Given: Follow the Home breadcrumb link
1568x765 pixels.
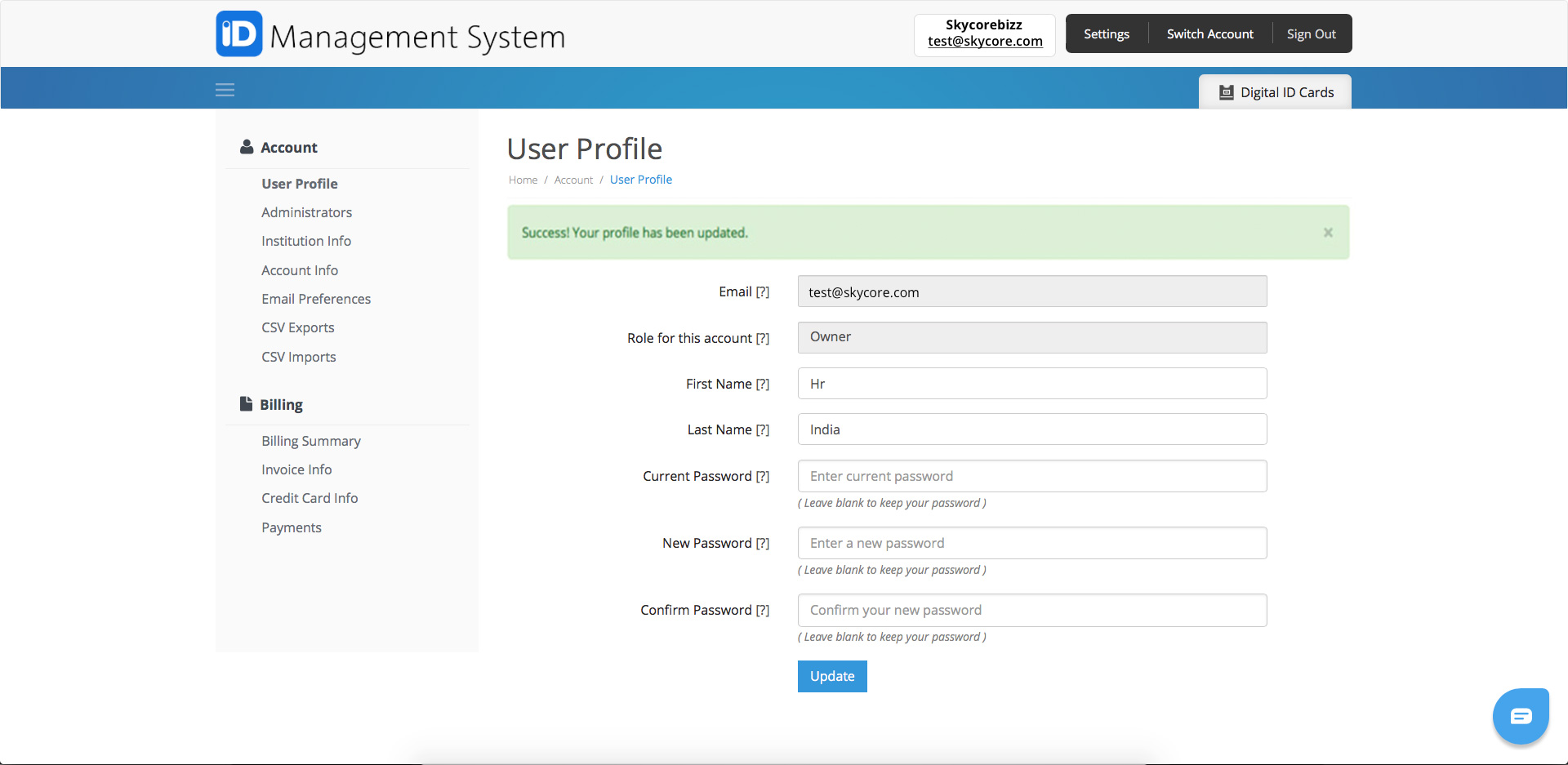Looking at the screenshot, I should tap(523, 180).
